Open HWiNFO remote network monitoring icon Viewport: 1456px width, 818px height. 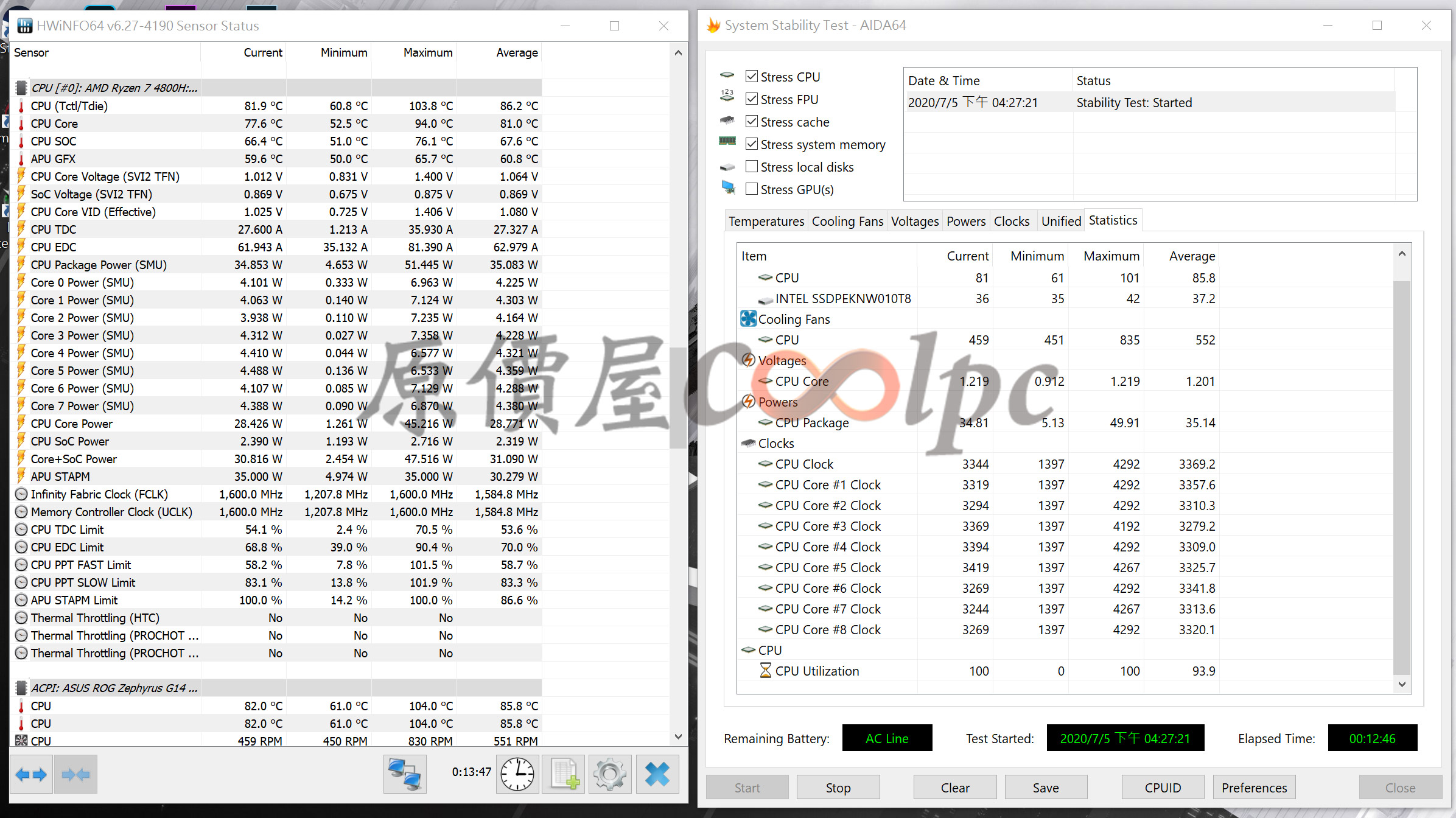pos(405,774)
